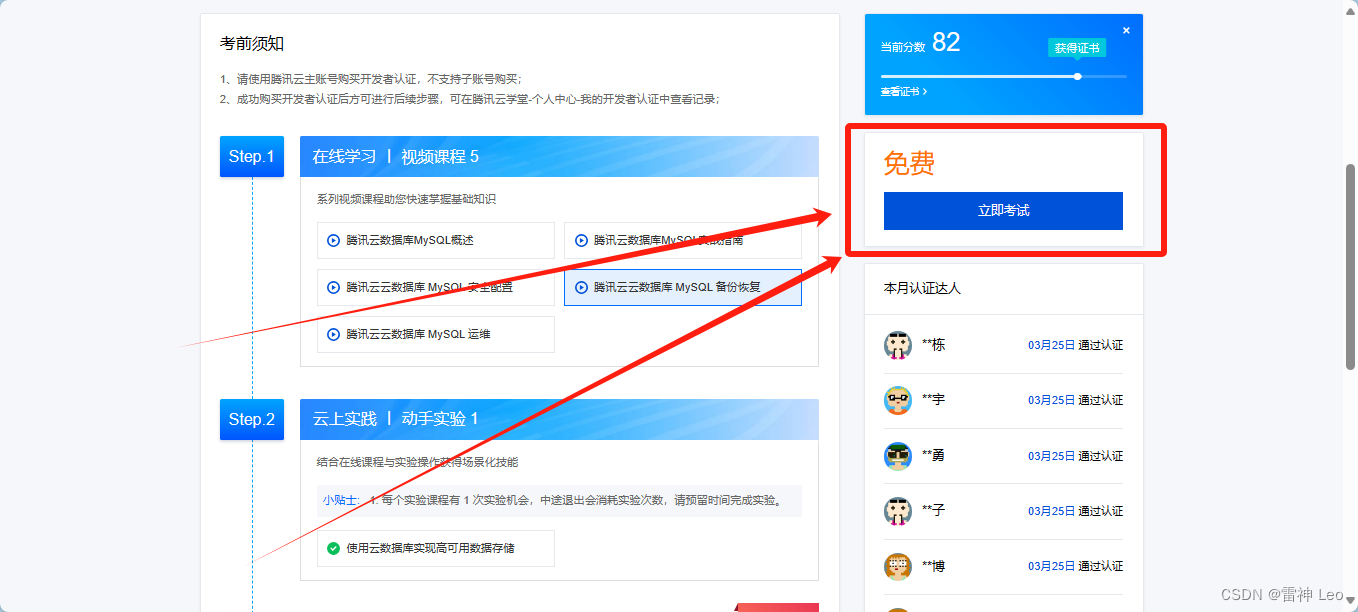Open course 腾讯云云数据库 MySQL 备份恢复
The height and width of the screenshot is (612, 1358).
[x=683, y=287]
